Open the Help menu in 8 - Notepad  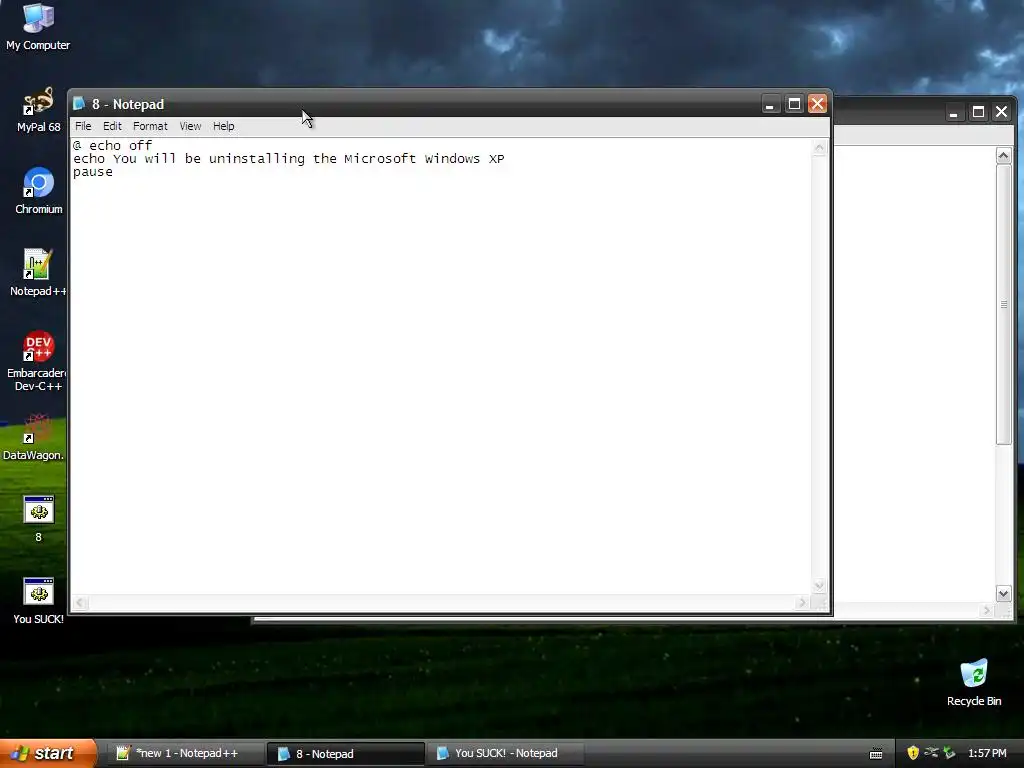(x=223, y=126)
